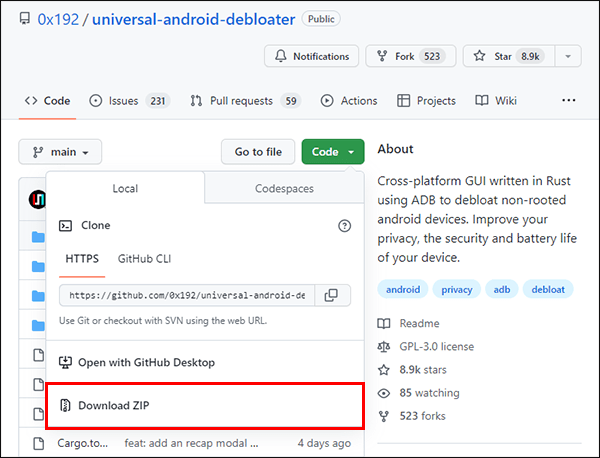The image size is (600, 458).
Task: Show more navigation tabs via ellipsis
Action: (569, 100)
